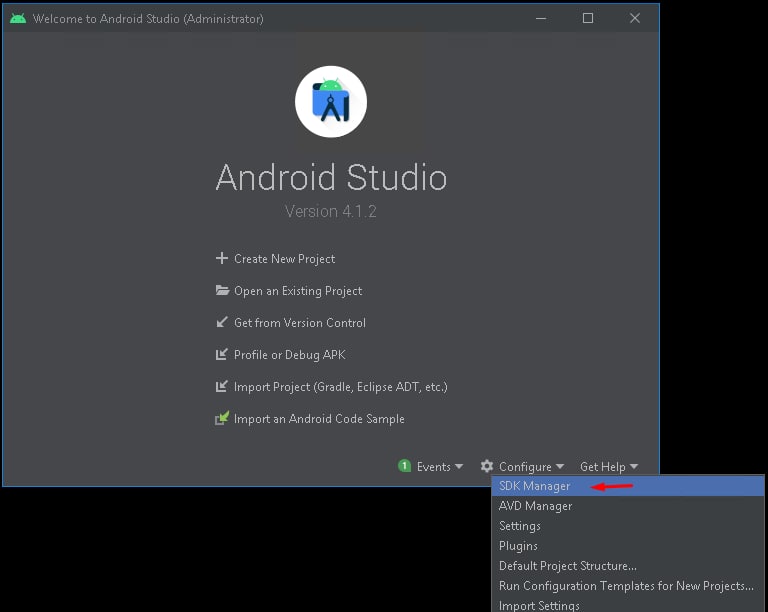Click the arrow icon beside Get from Version Control

(x=222, y=322)
